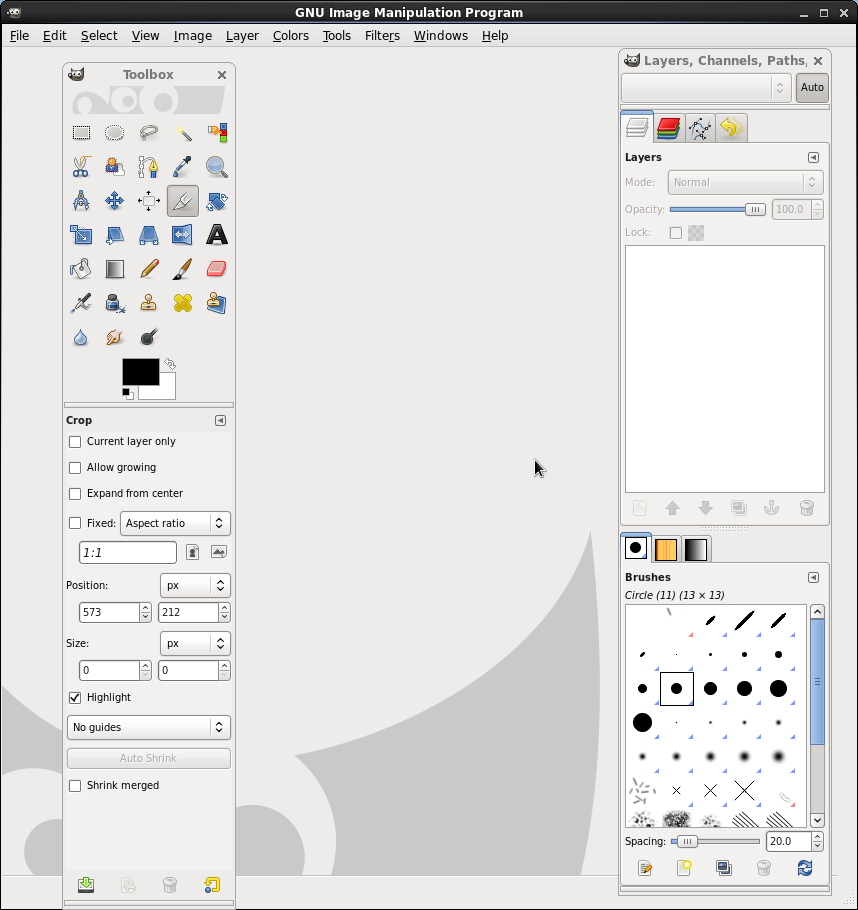Select the Measure compass tool
The height and width of the screenshot is (910, 858).
(81, 201)
